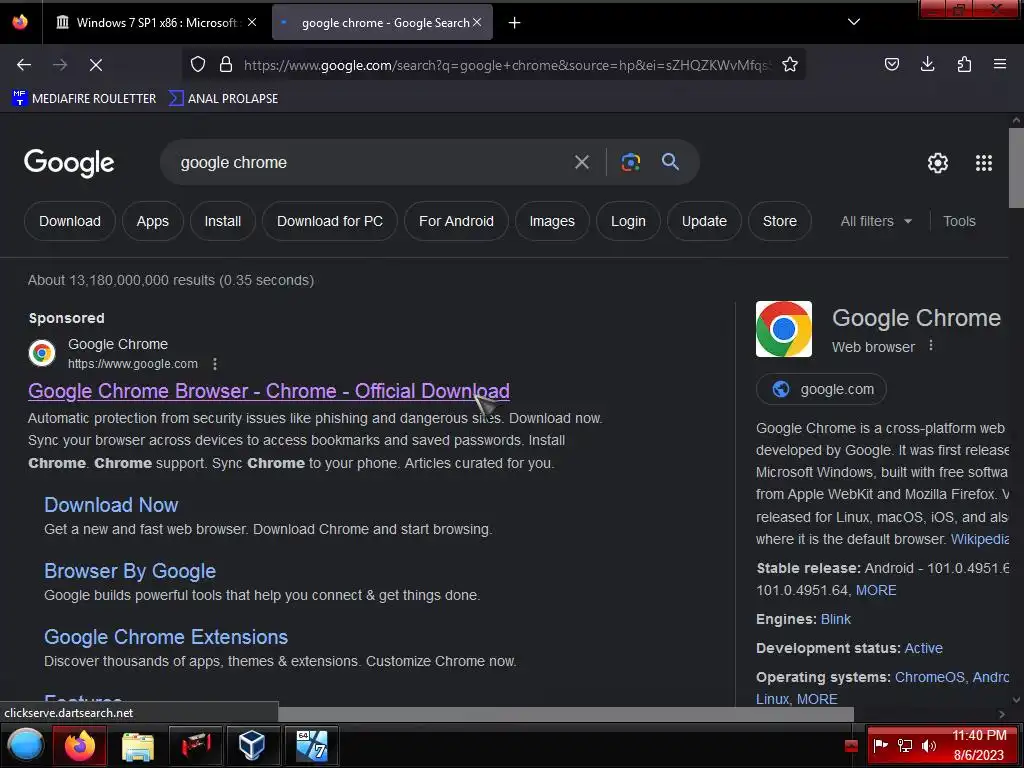
Task: Open the ChromeOS operating system link
Action: pos(929,677)
